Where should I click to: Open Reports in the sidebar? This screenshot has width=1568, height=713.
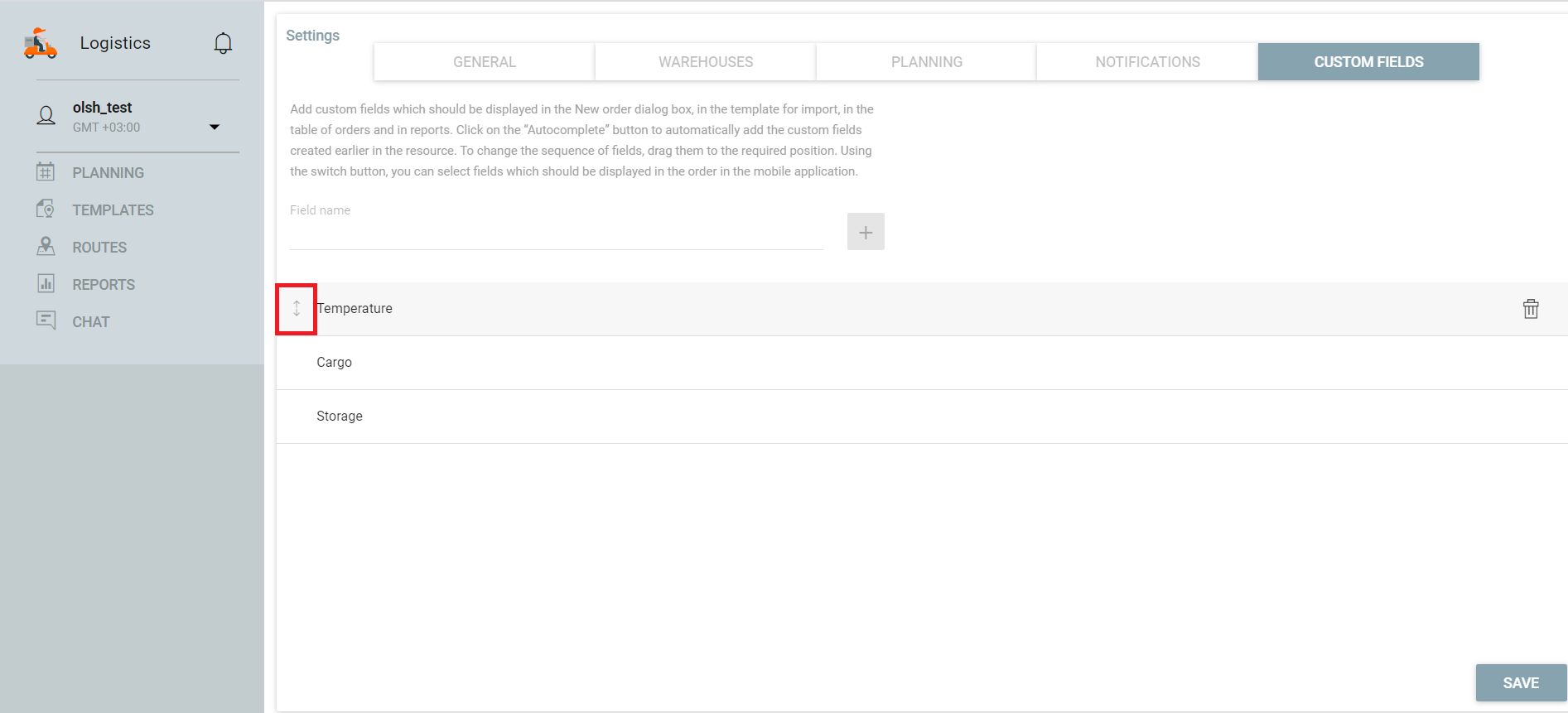[104, 285]
